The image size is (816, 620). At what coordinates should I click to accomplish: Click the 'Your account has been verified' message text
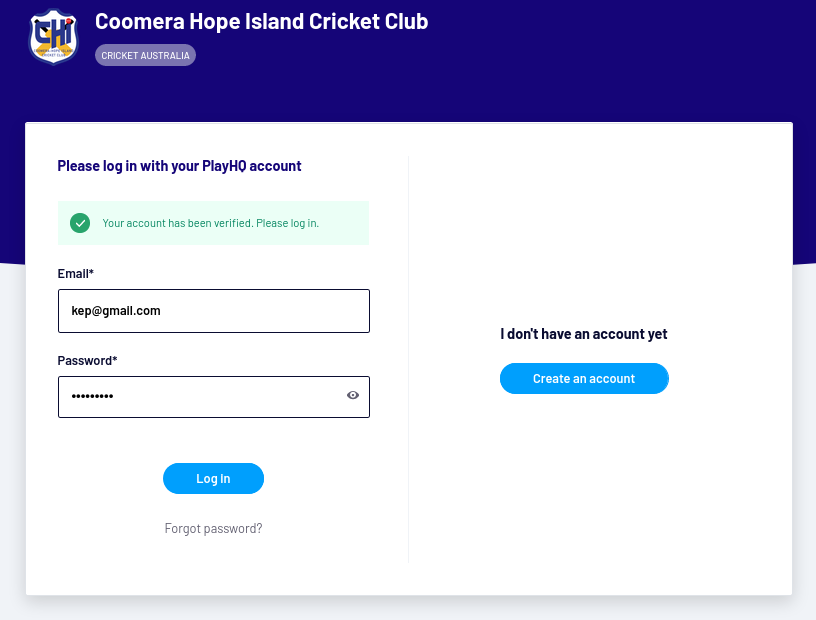210,223
